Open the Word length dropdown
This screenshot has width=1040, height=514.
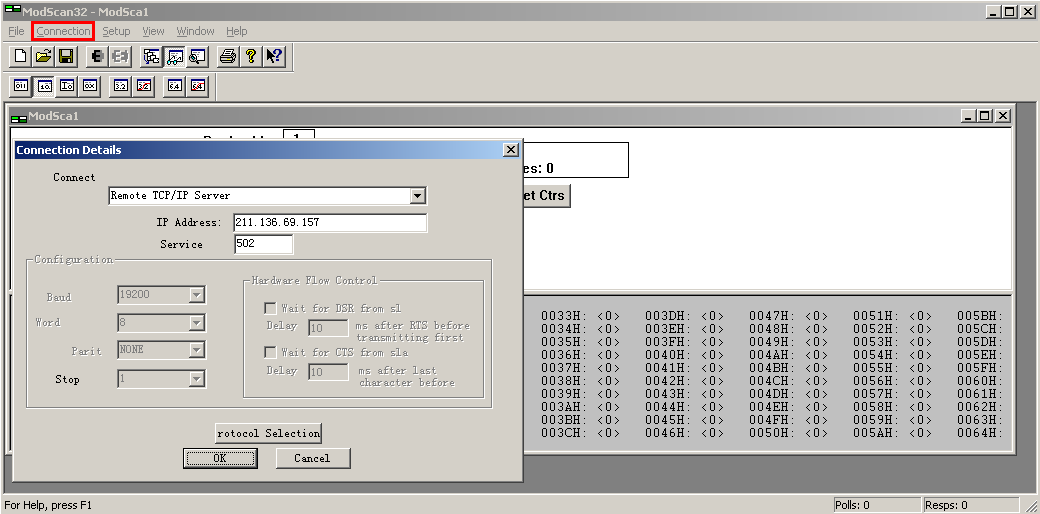[196, 322]
